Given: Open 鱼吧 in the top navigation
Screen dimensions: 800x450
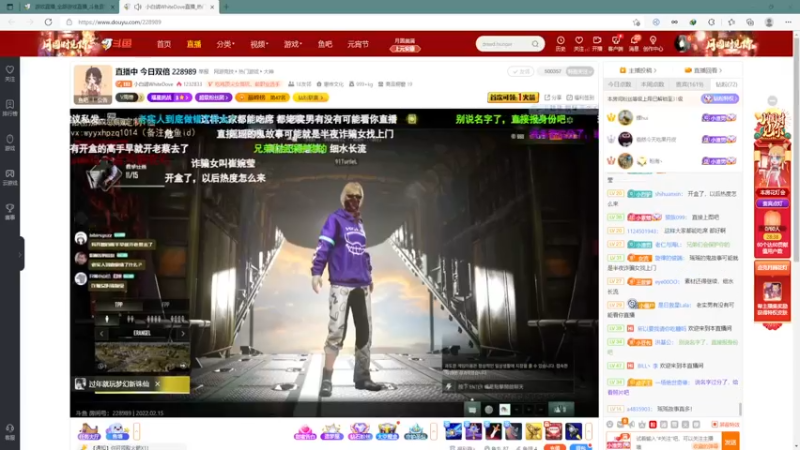Looking at the screenshot, I should point(325,44).
